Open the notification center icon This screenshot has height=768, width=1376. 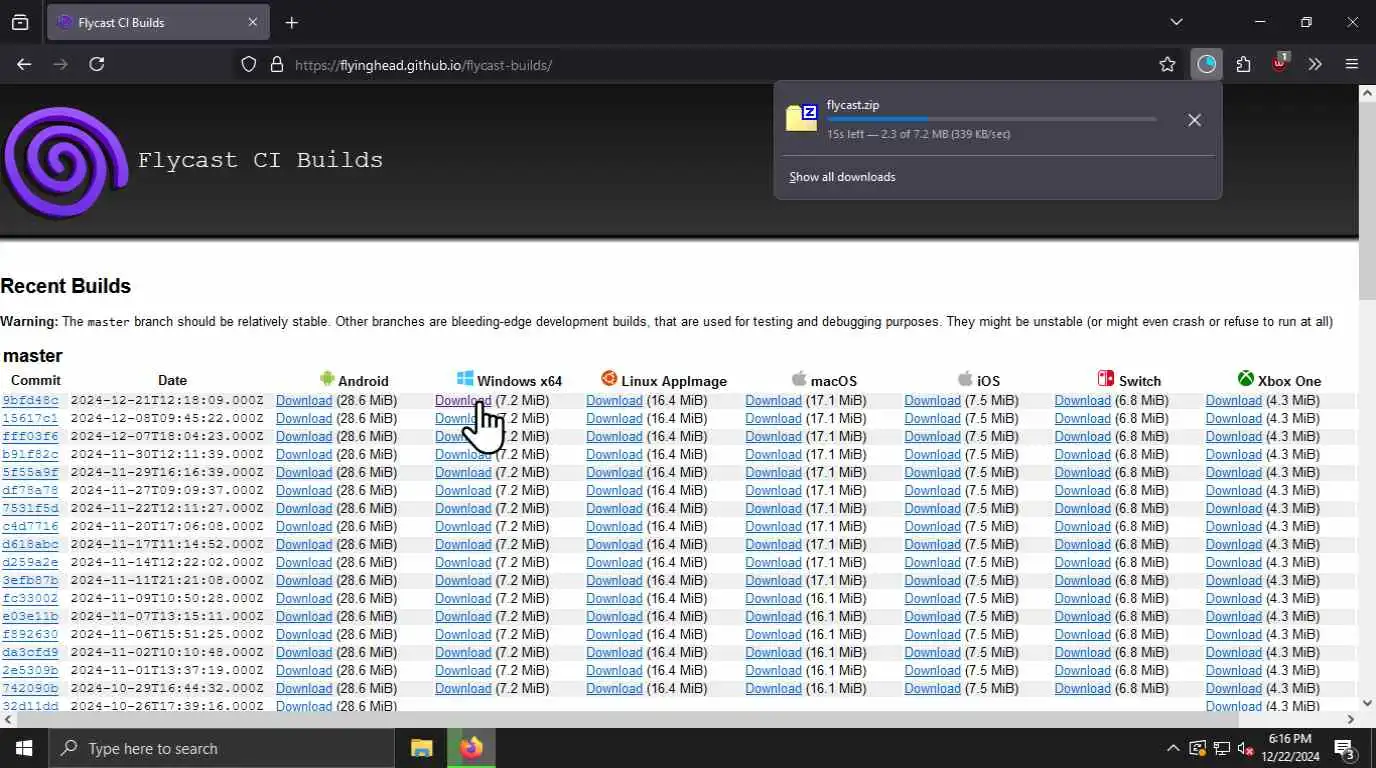[x=1345, y=748]
